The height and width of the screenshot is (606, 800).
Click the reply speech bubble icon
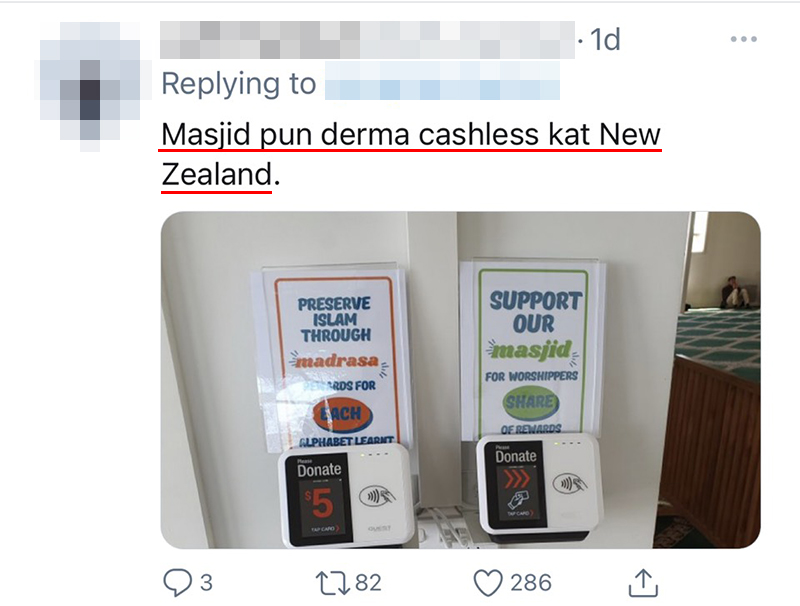177,582
